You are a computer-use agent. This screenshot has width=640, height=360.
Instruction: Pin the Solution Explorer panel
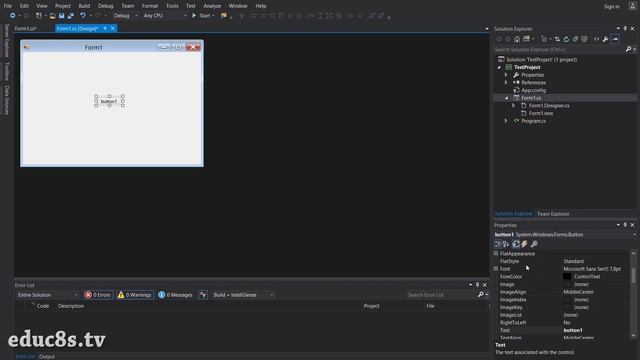tap(625, 29)
